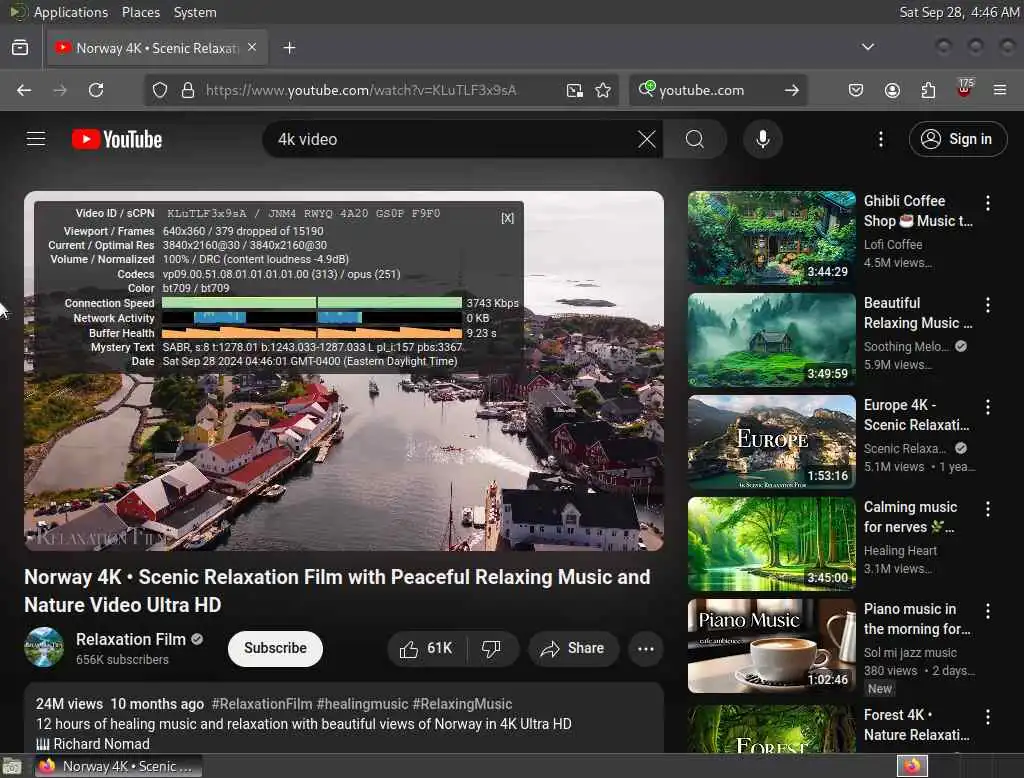The image size is (1024, 778).
Task: Open options for Forest 4K video
Action: click(987, 717)
